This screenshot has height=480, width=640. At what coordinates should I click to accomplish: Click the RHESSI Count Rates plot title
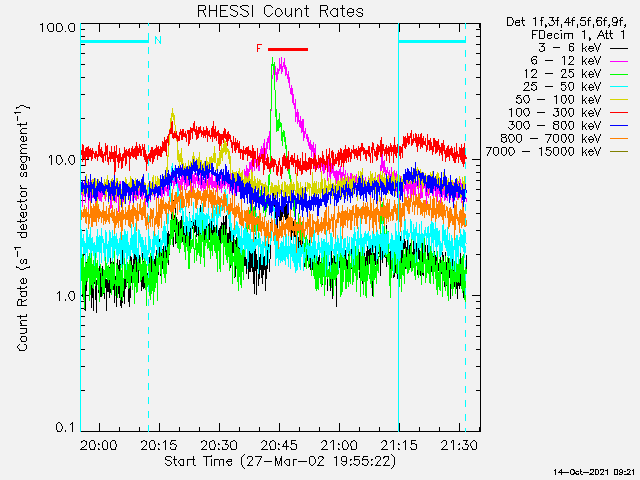click(280, 11)
